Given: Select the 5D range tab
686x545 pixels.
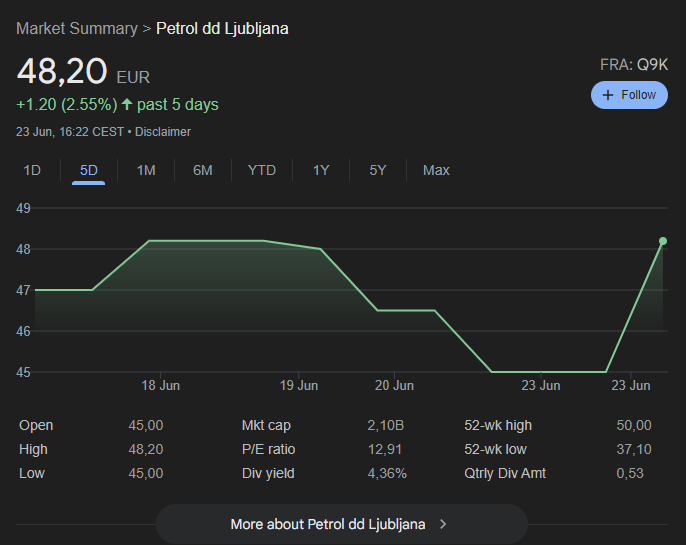Looking at the screenshot, I should [x=88, y=170].
